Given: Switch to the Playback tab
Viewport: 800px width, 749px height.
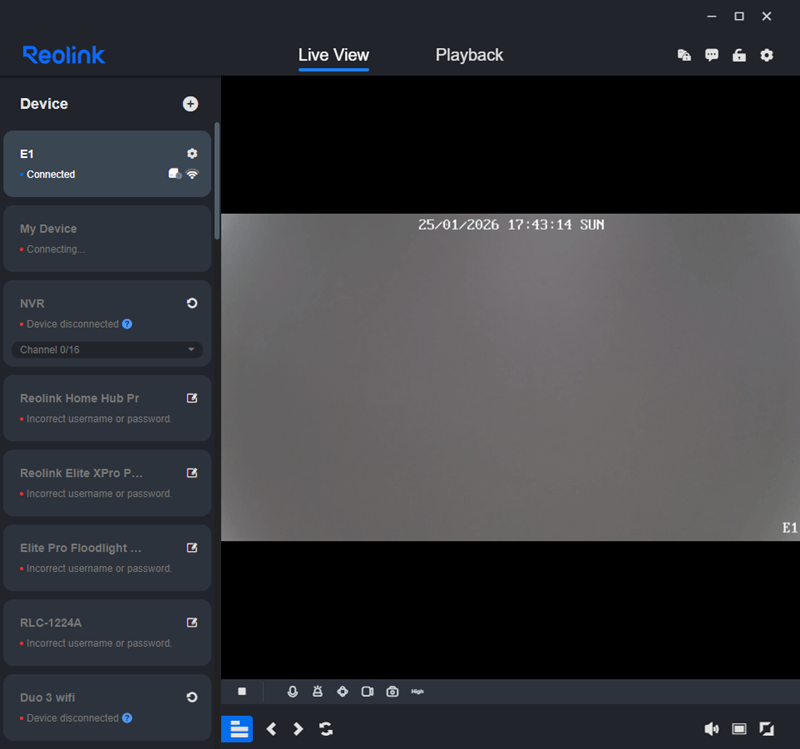Looking at the screenshot, I should pyautogui.click(x=469, y=55).
